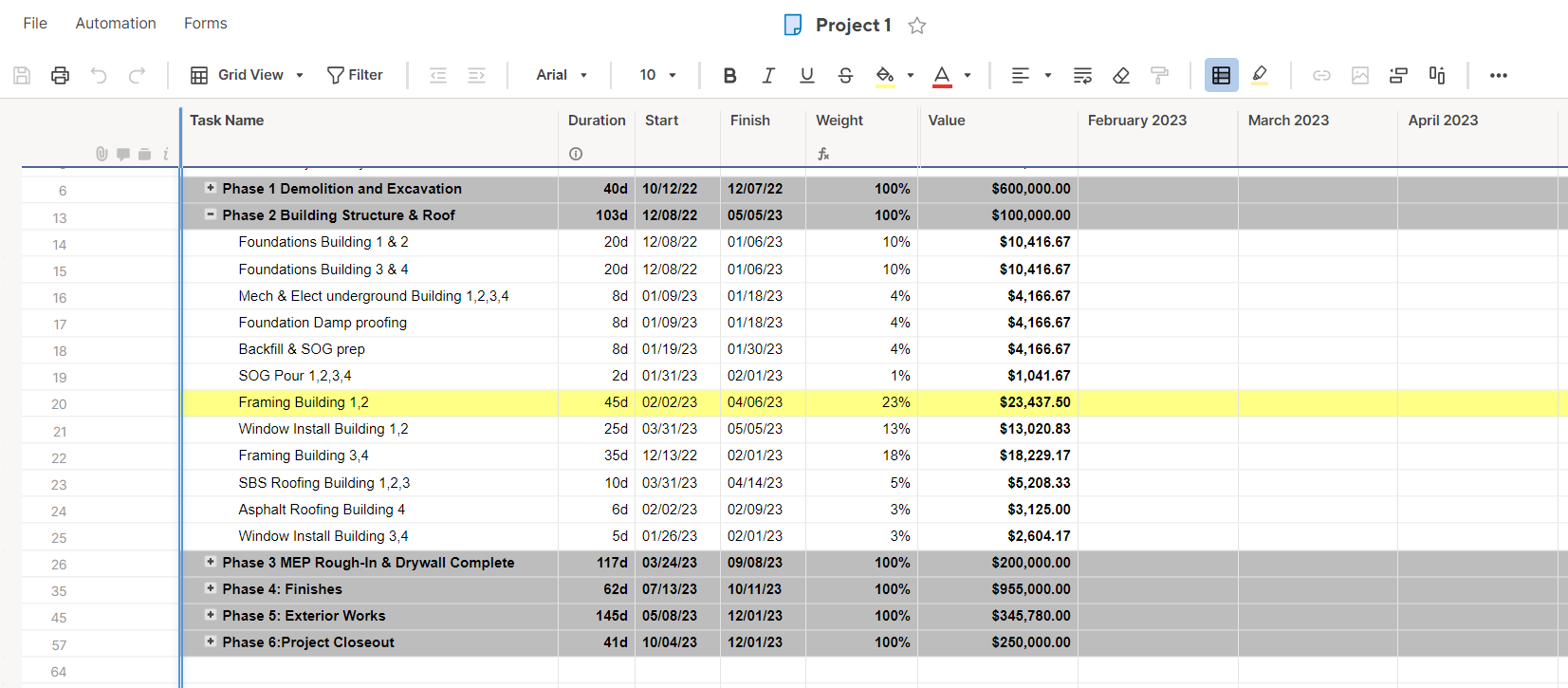Collapse Phase 2 Building Structure & Roof
This screenshot has height=688, width=1568.
tap(211, 214)
